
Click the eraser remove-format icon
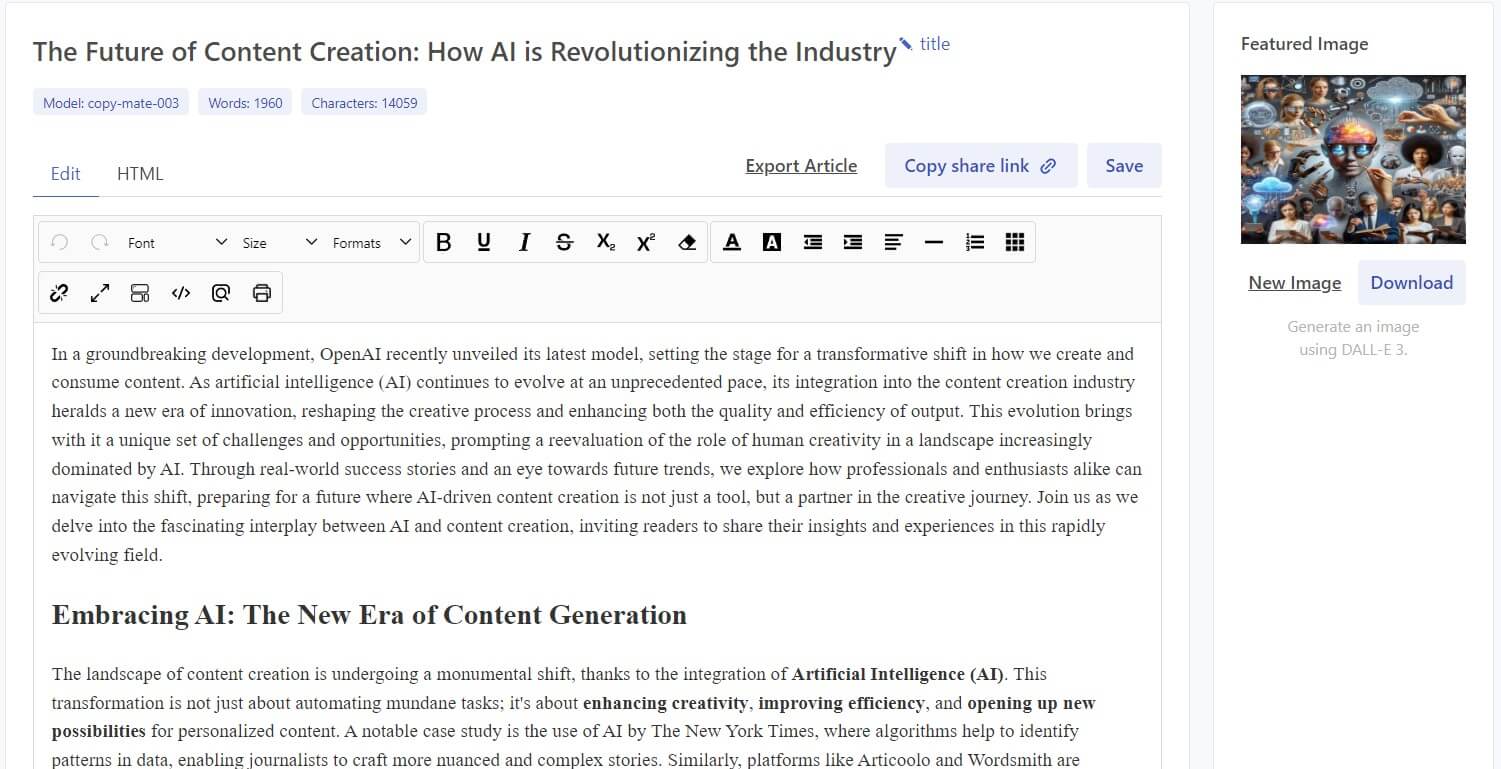[687, 242]
